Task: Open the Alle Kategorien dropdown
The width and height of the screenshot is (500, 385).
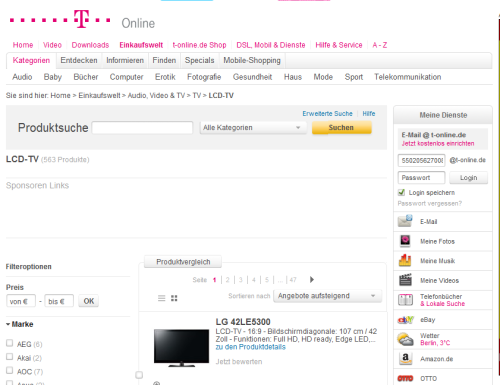Action: (253, 128)
